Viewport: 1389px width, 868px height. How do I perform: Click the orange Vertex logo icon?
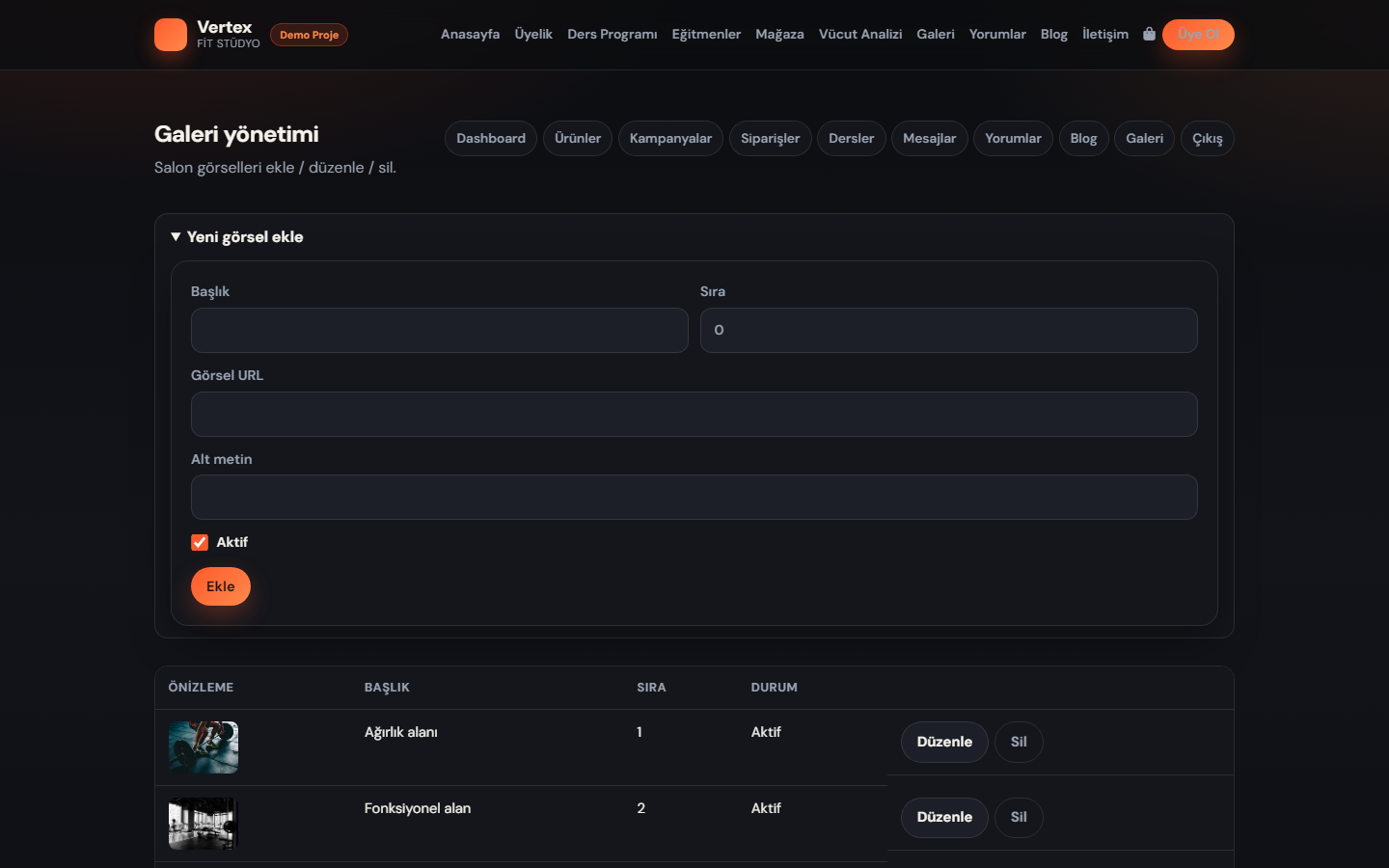click(171, 35)
